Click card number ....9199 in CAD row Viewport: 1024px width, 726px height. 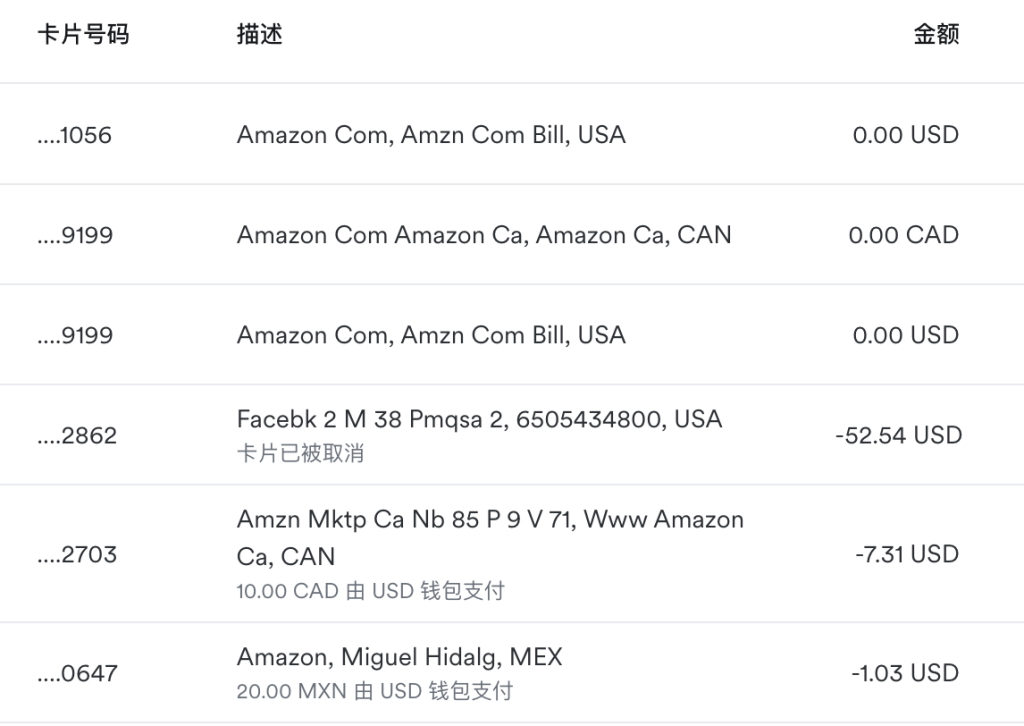click(x=75, y=235)
